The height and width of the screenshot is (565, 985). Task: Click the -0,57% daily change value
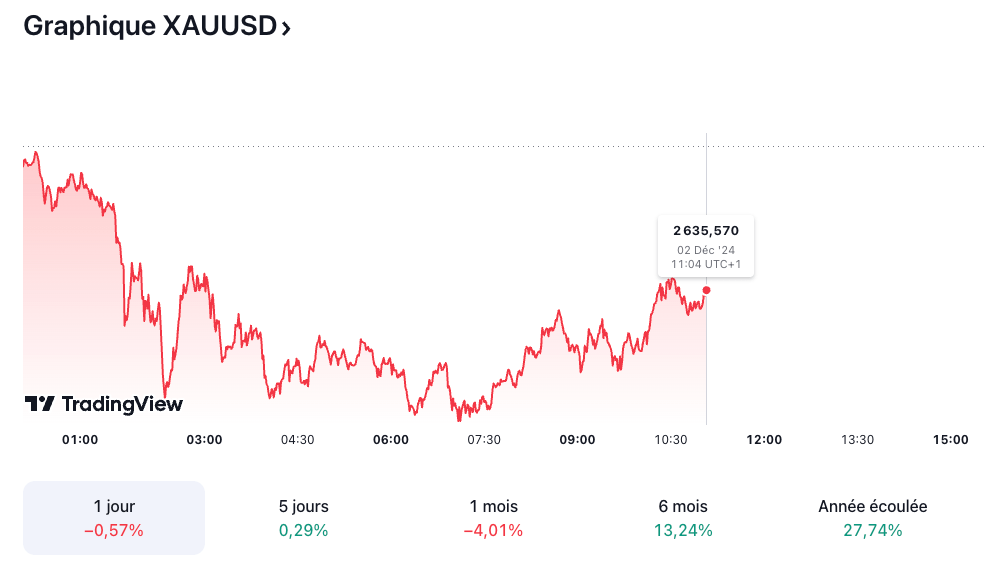(113, 530)
